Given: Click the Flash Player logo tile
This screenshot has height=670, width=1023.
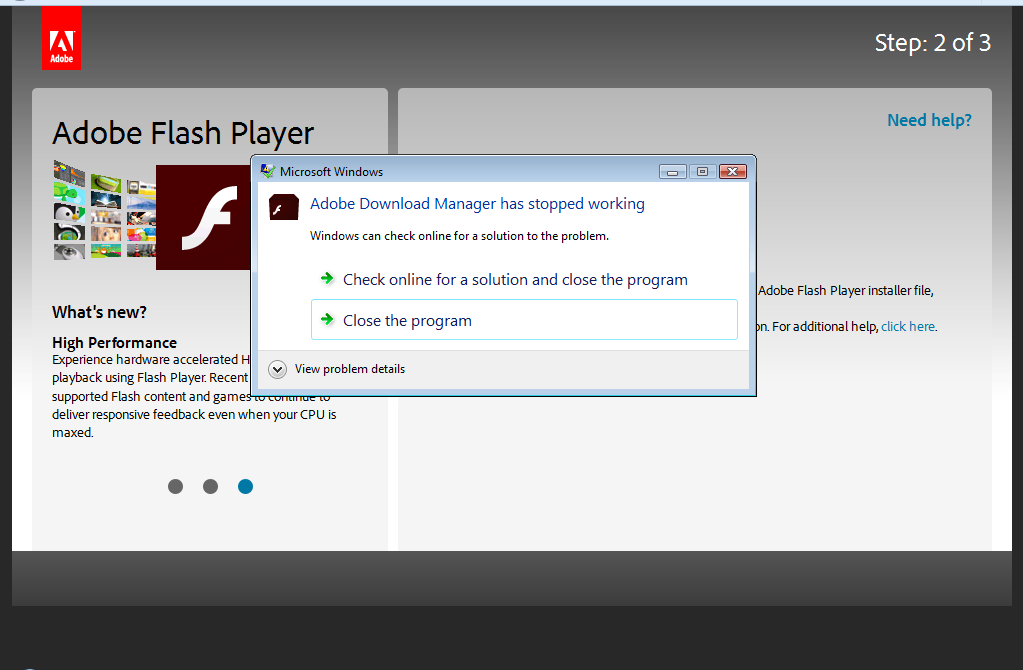Looking at the screenshot, I should point(204,217).
